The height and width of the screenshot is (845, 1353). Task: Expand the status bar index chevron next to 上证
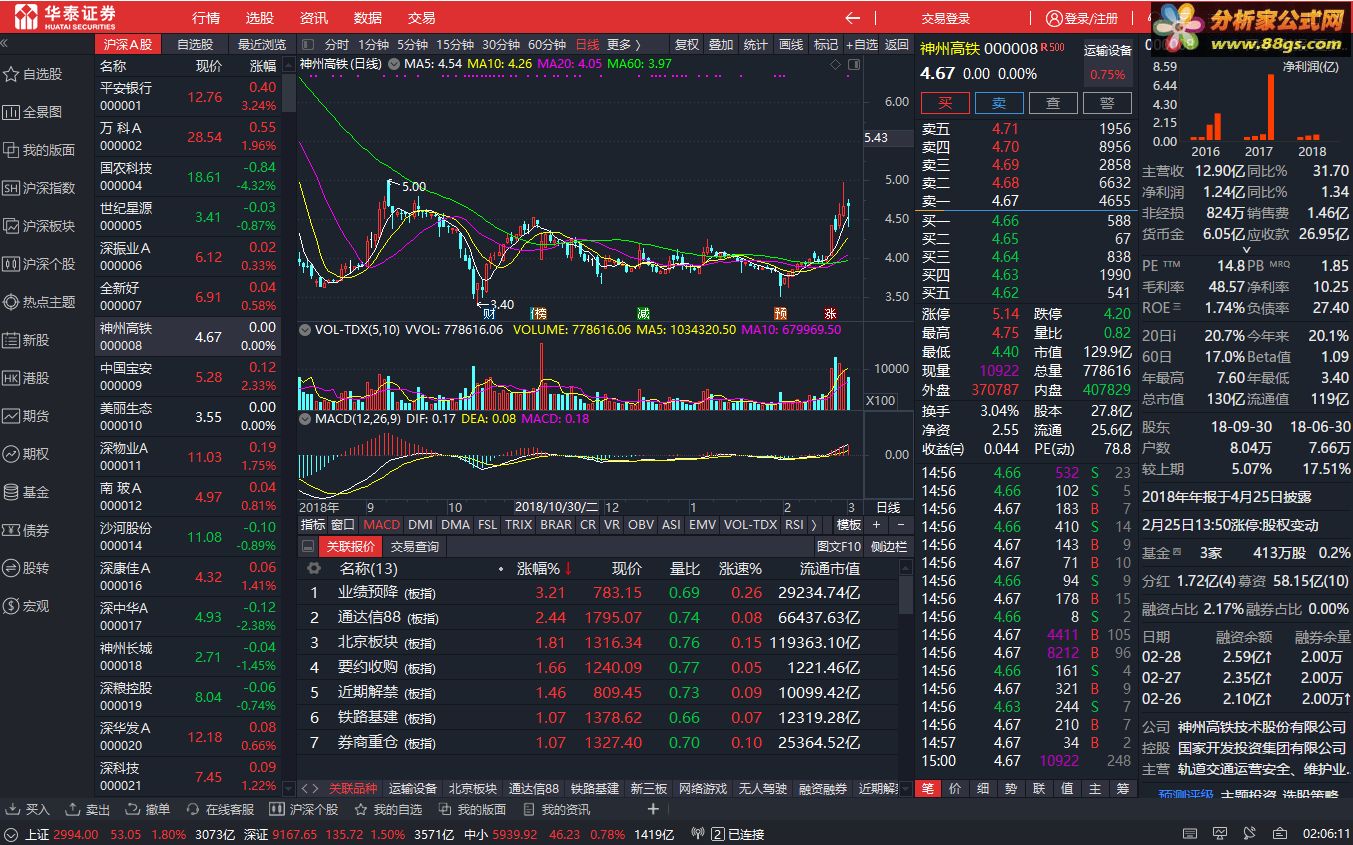[11, 834]
